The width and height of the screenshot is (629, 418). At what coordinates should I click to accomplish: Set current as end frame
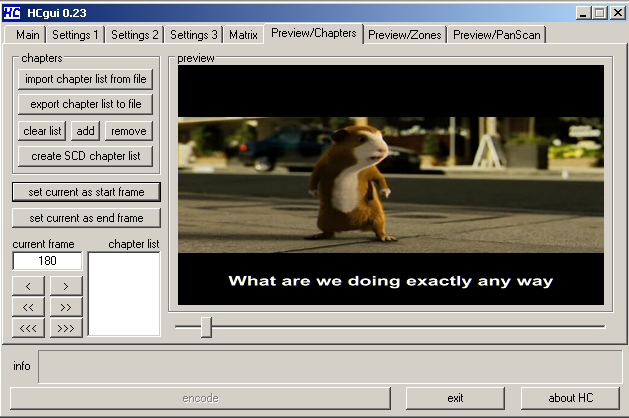(86, 218)
